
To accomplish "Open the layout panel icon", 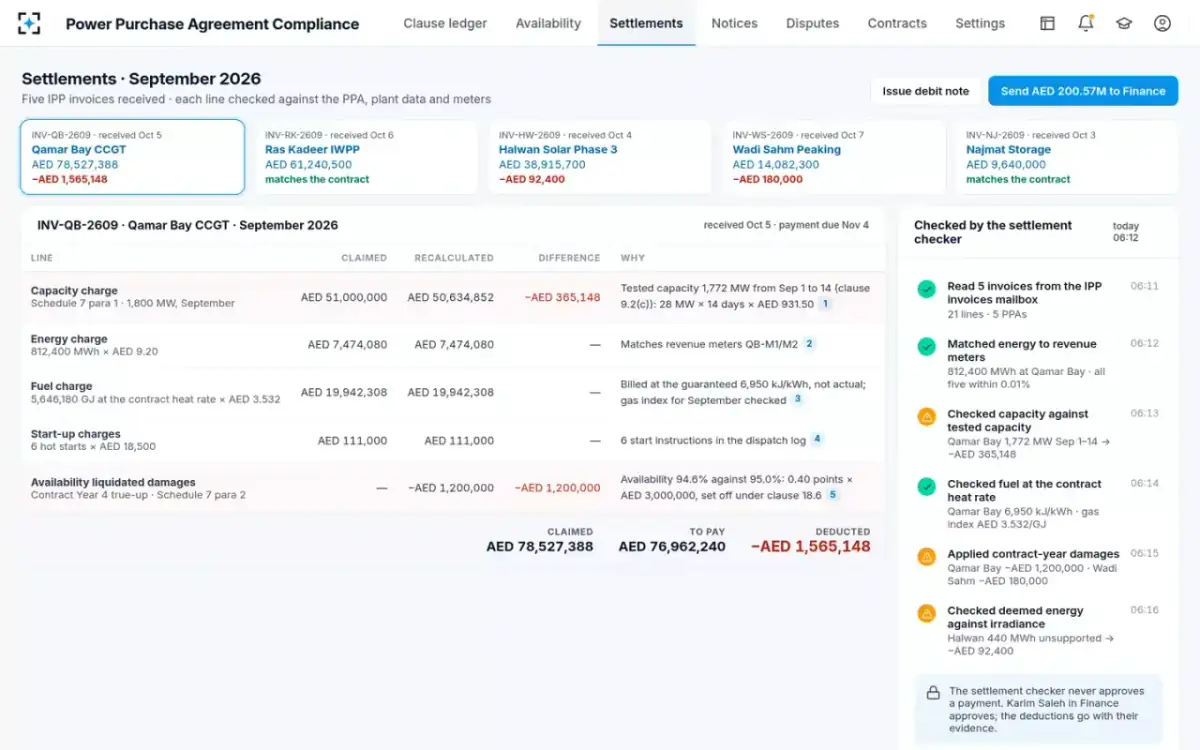I will coord(1047,23).
